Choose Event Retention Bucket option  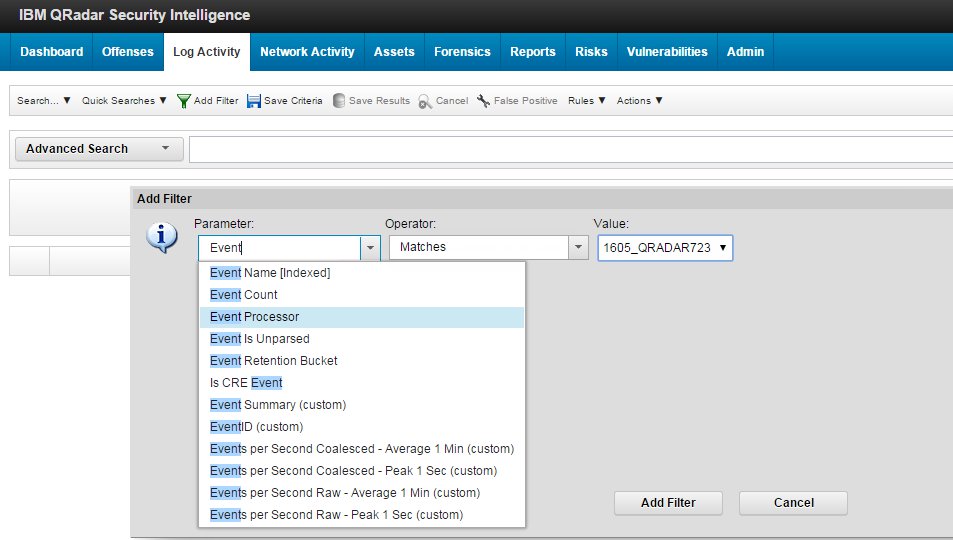click(x=362, y=361)
